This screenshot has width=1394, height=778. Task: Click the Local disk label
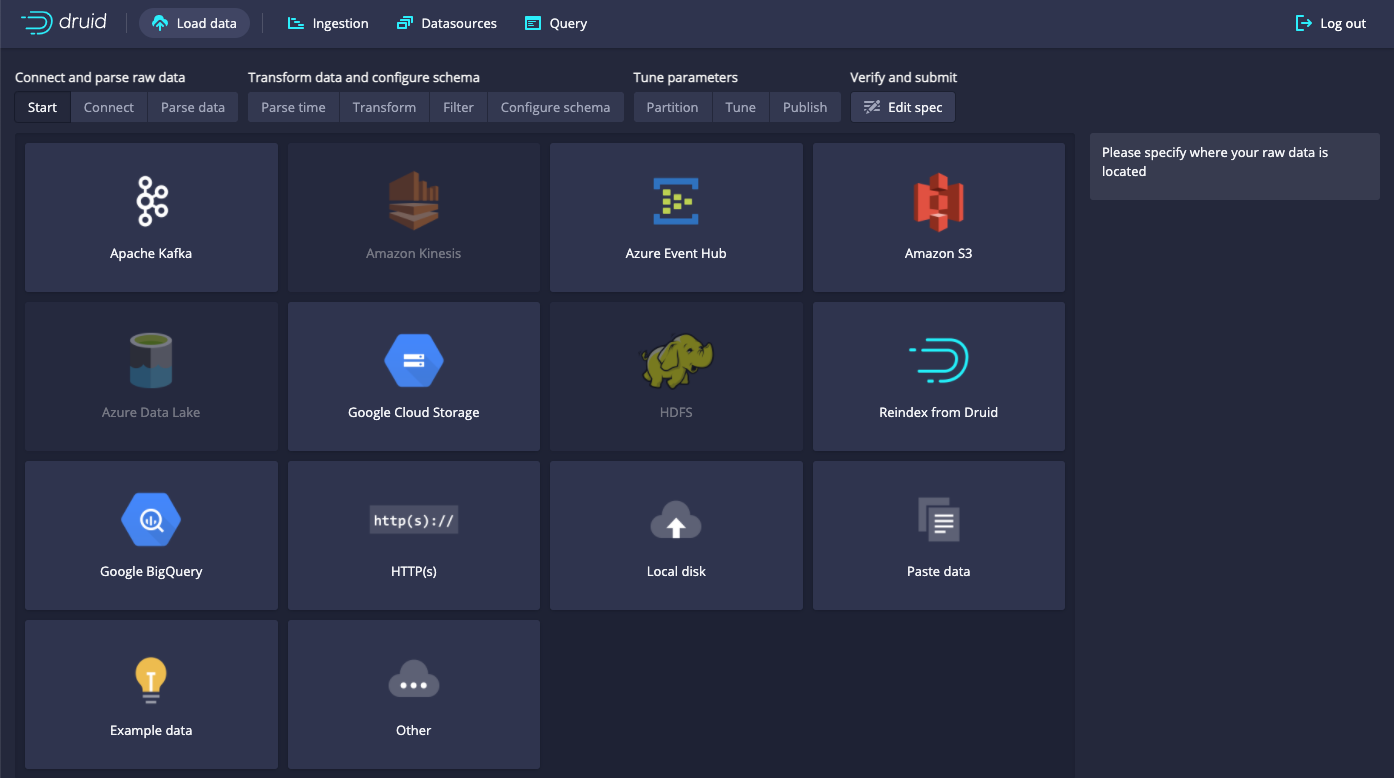676,571
